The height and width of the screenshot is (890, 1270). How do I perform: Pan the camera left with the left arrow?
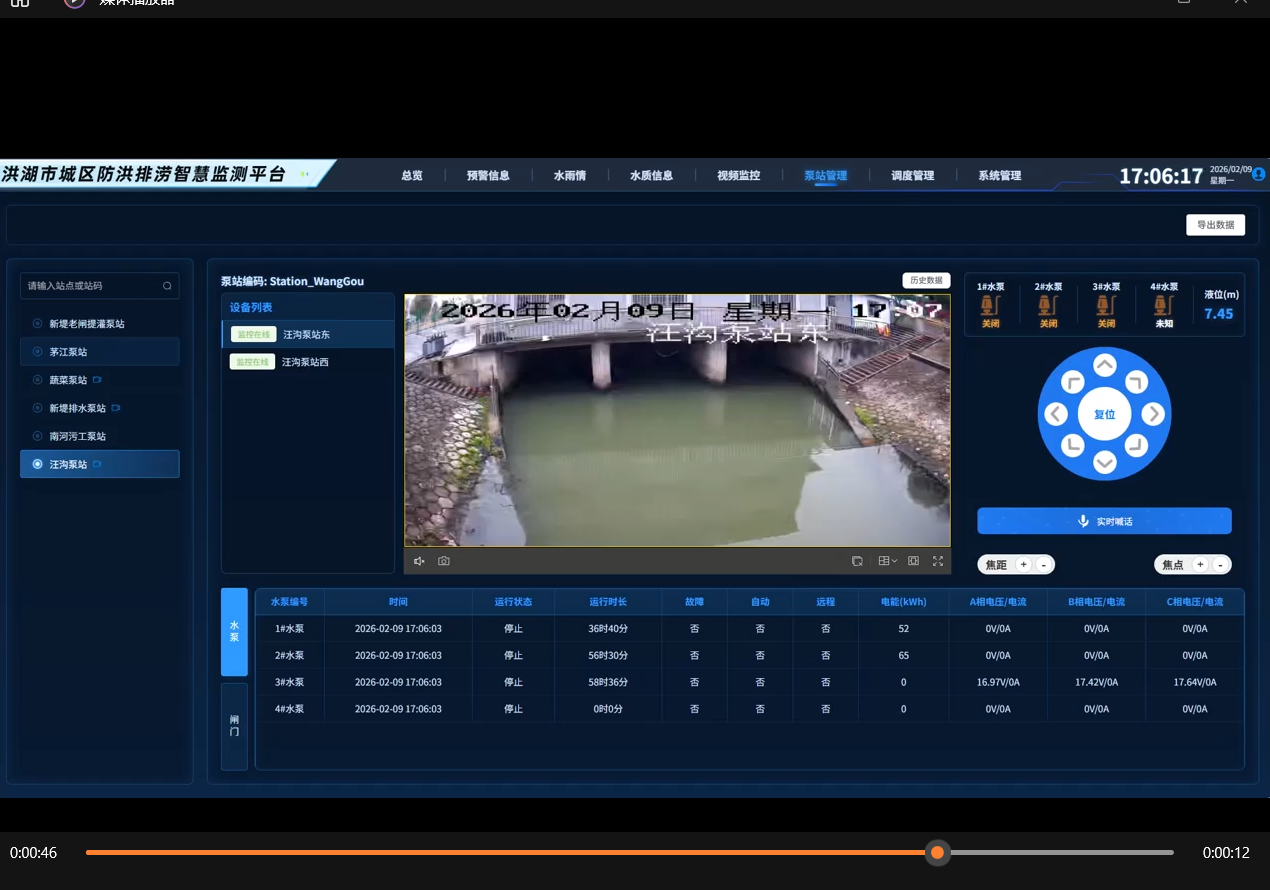(x=1056, y=414)
